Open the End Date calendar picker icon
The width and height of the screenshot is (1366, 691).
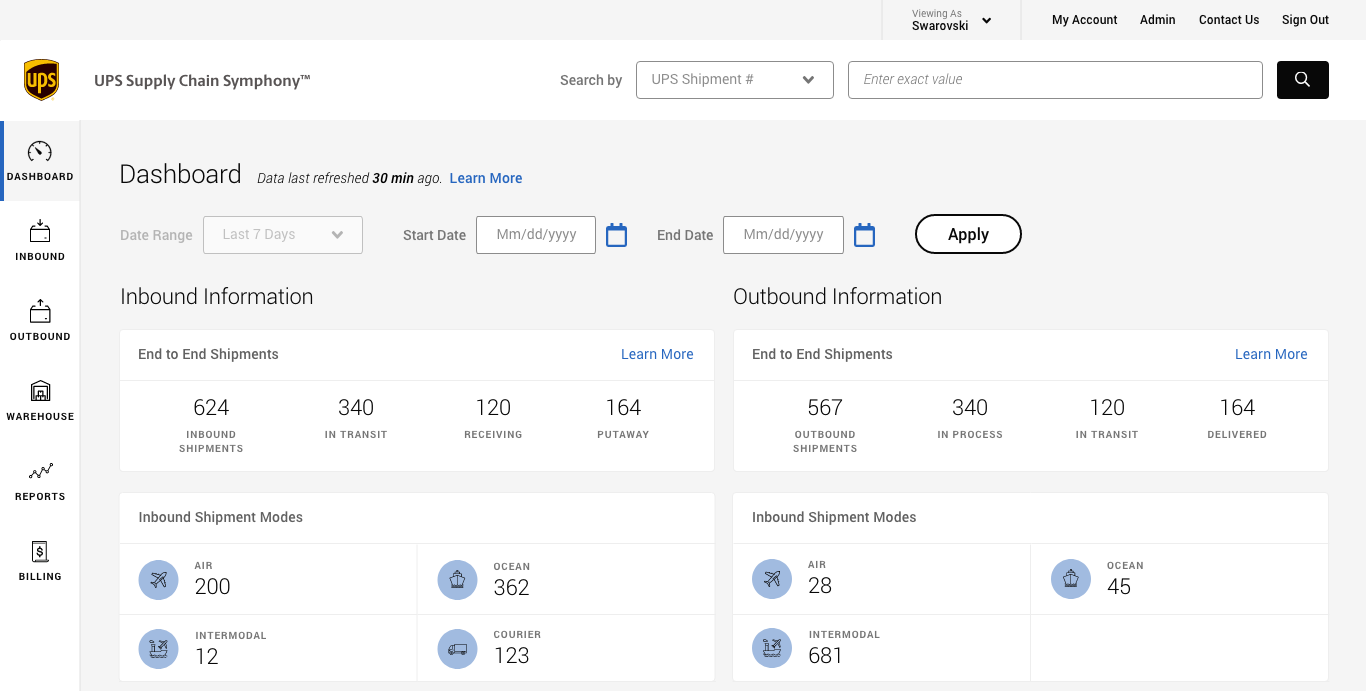point(865,236)
